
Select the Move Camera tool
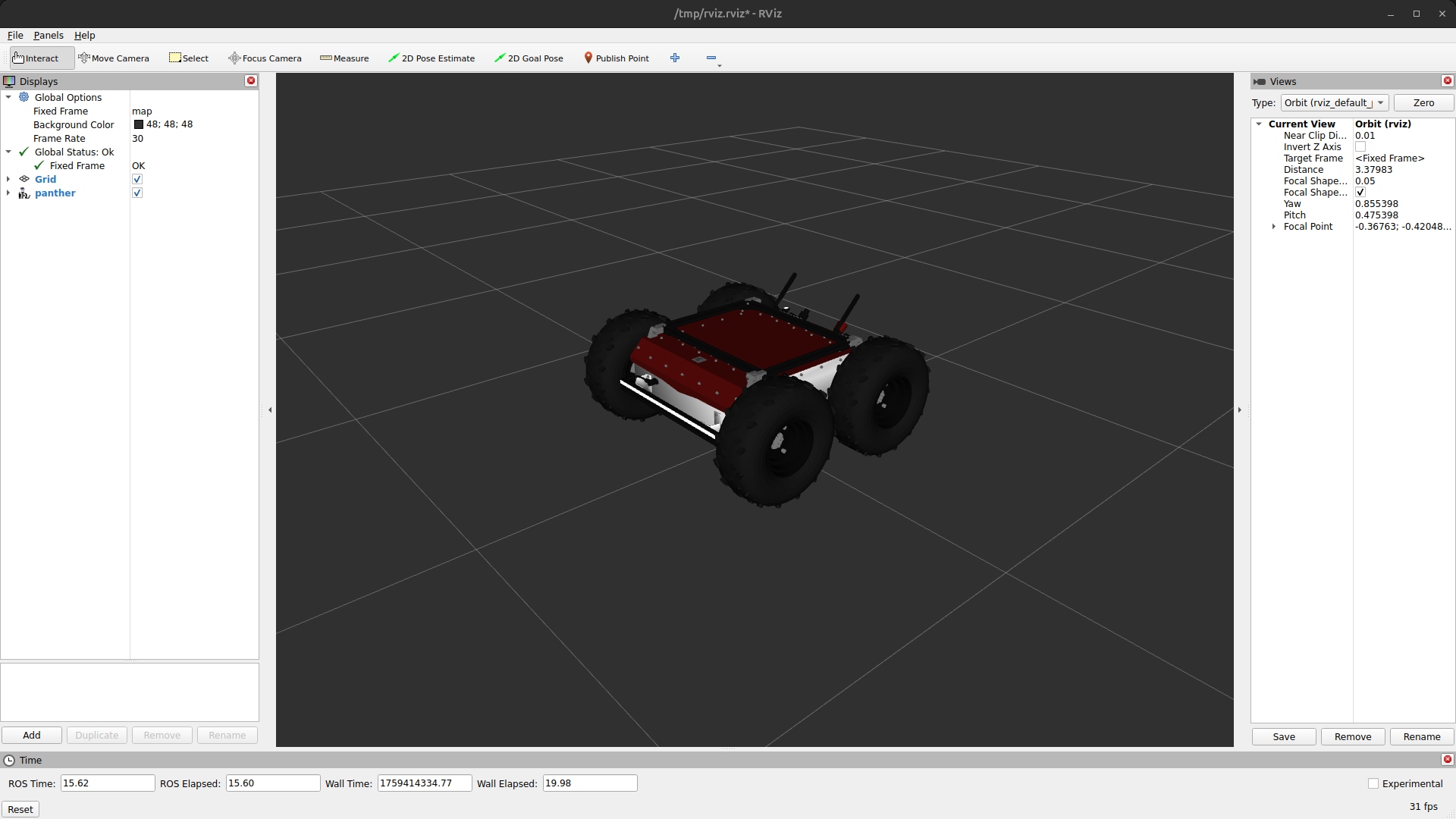[x=114, y=58]
